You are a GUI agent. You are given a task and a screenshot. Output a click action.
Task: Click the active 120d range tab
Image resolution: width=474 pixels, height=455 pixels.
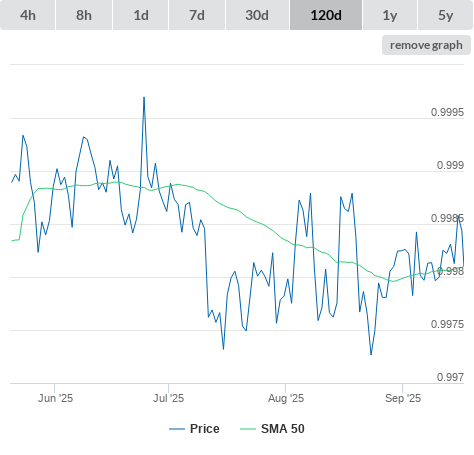(326, 15)
